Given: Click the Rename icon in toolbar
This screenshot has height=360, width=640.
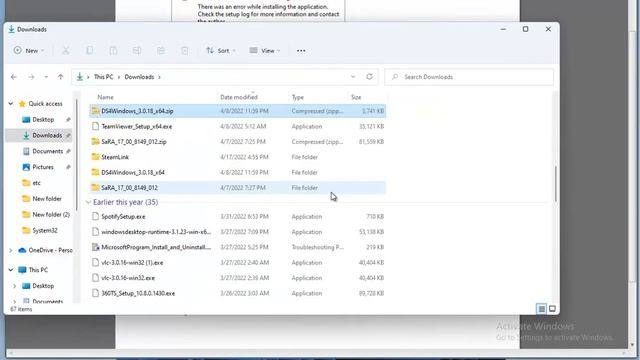Looking at the screenshot, I should click(137, 51).
